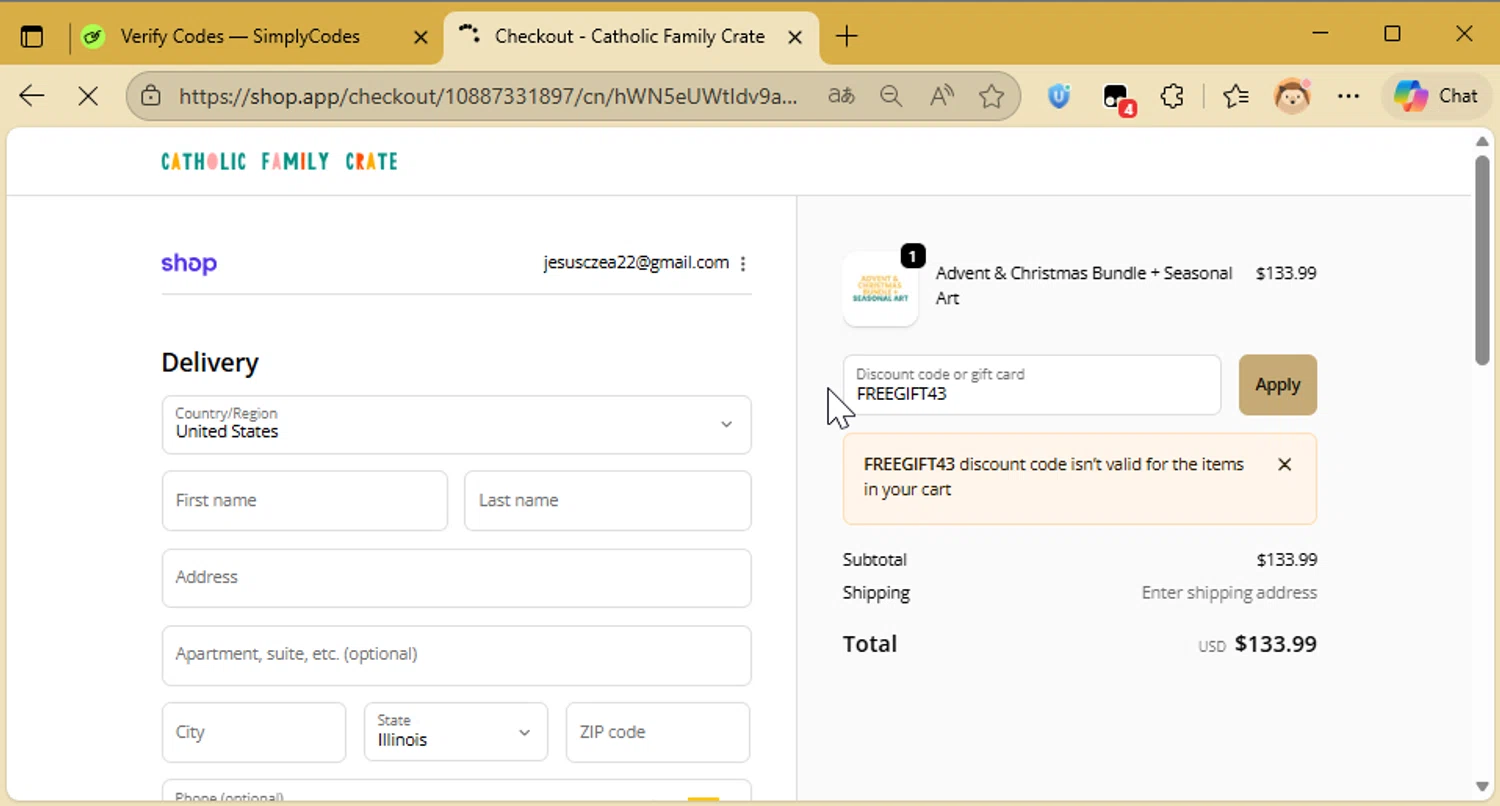Click the email jesusczea22@gmail.com
Viewport: 1500px width, 806px height.
click(x=636, y=263)
